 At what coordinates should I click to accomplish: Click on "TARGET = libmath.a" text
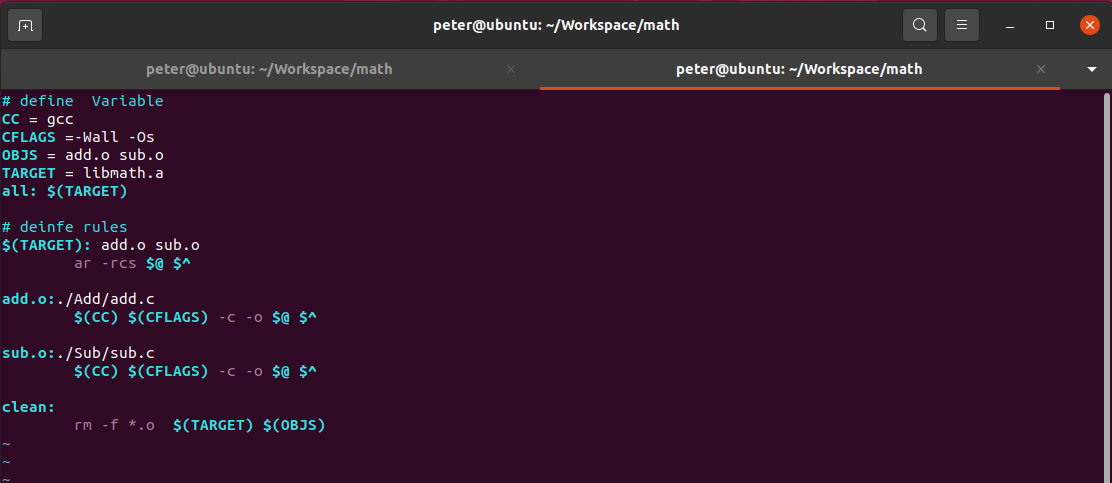(x=82, y=173)
